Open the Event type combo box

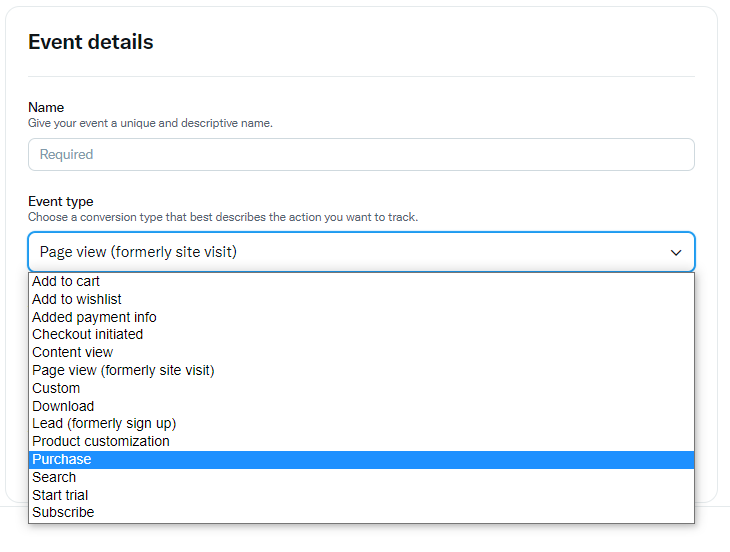click(x=361, y=252)
